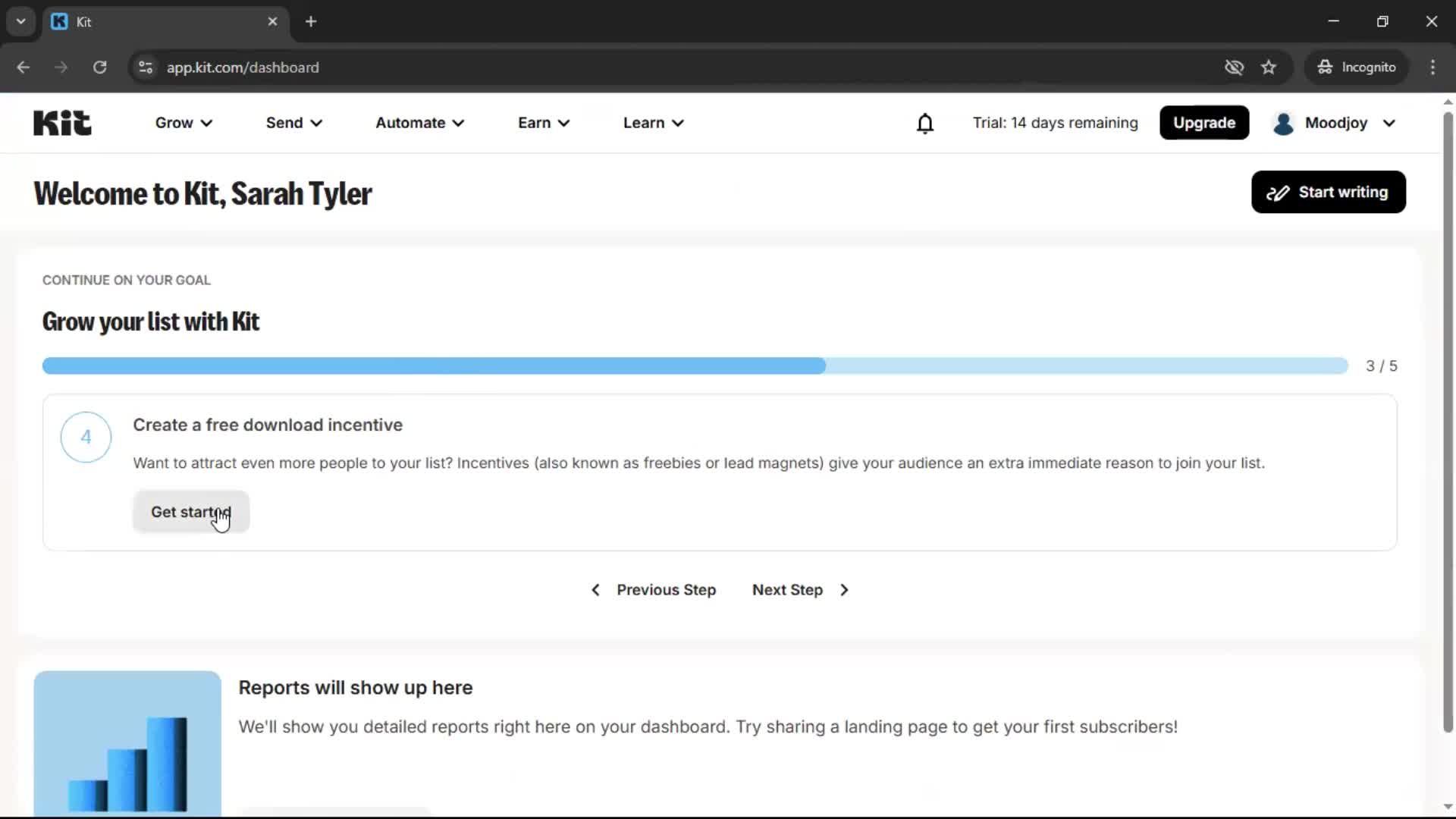Click Get started on download incentive

click(x=190, y=511)
